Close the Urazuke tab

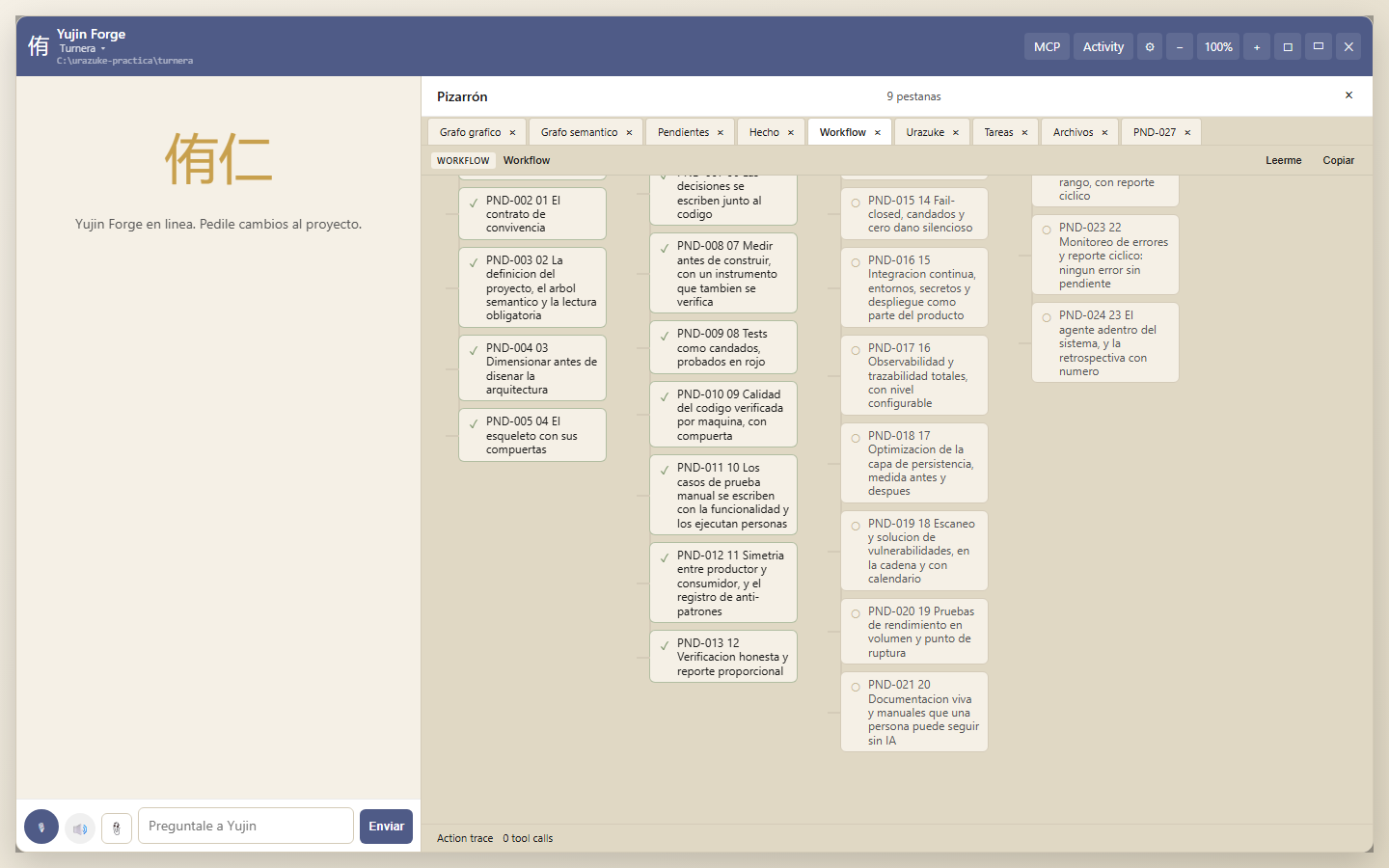pos(955,133)
